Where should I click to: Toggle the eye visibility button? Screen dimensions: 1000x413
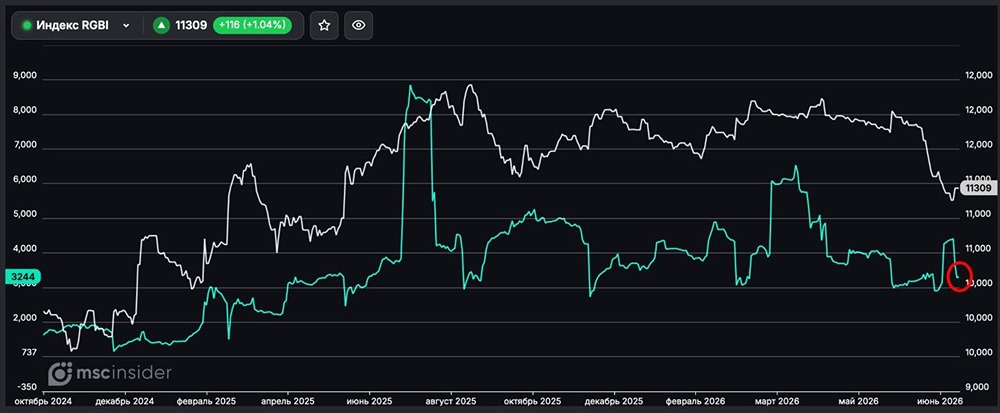[359, 25]
